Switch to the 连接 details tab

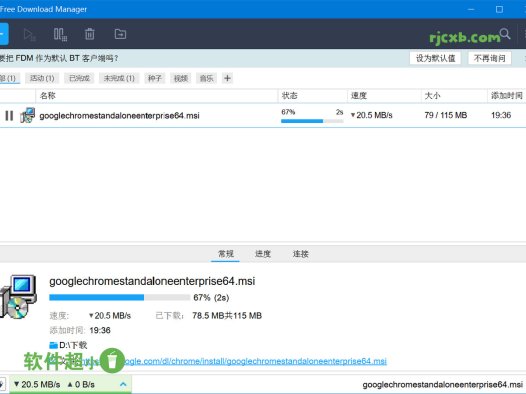(300, 254)
